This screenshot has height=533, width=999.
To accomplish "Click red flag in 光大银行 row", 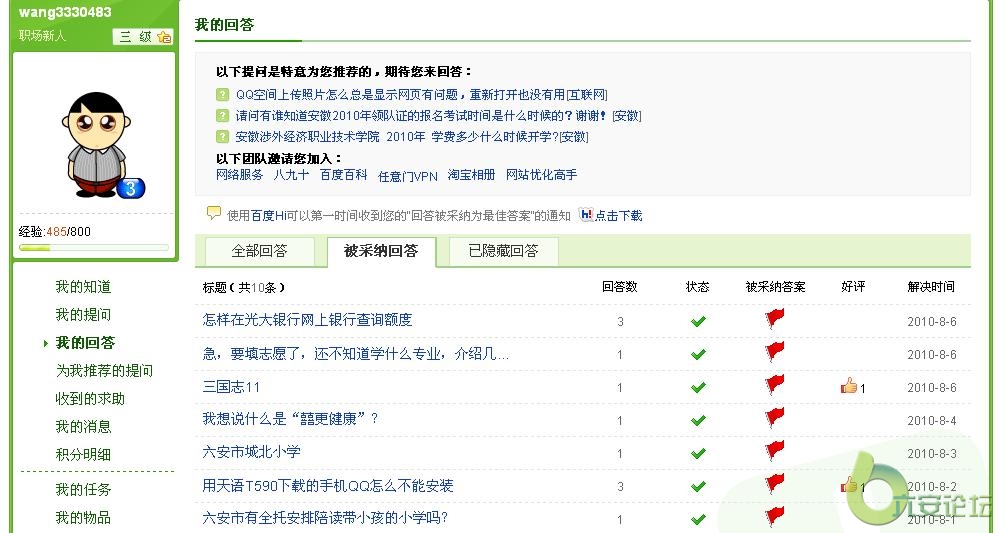I will (775, 318).
